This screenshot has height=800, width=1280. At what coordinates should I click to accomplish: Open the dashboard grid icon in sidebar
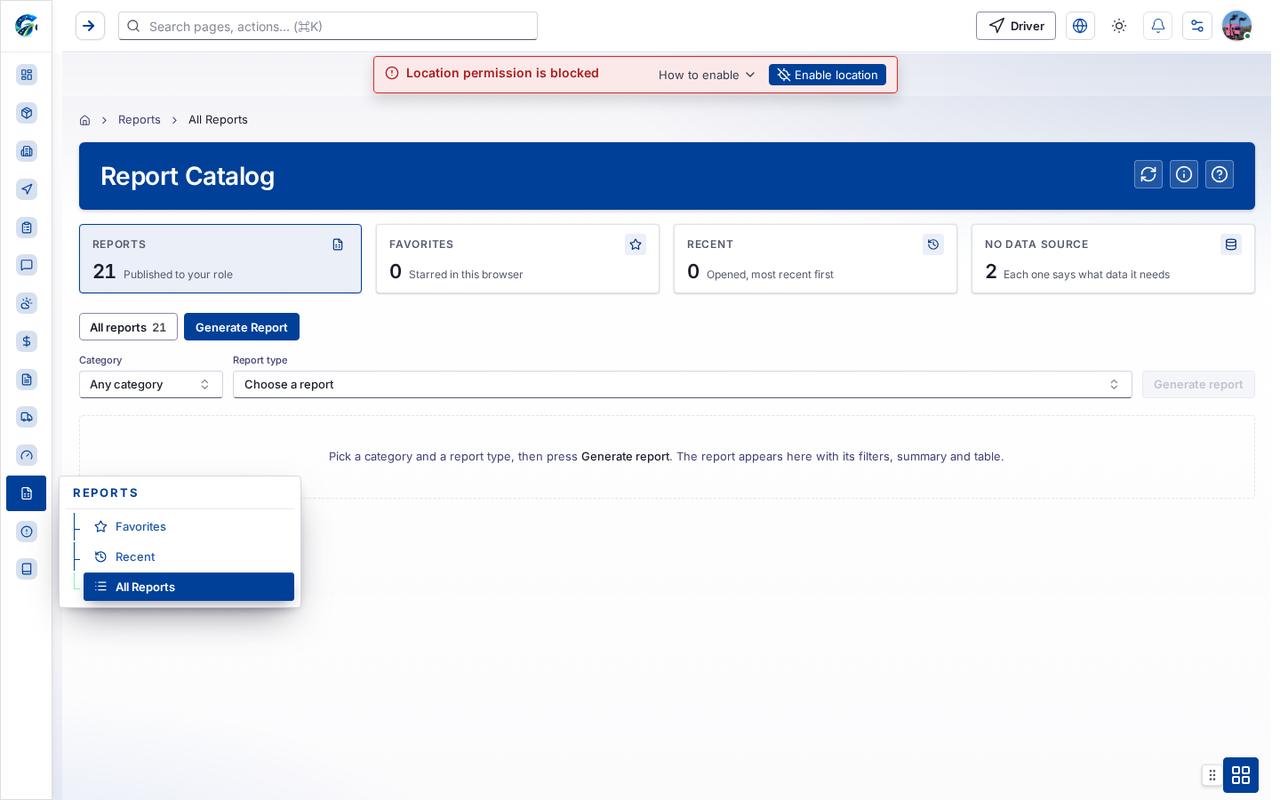tap(27, 75)
